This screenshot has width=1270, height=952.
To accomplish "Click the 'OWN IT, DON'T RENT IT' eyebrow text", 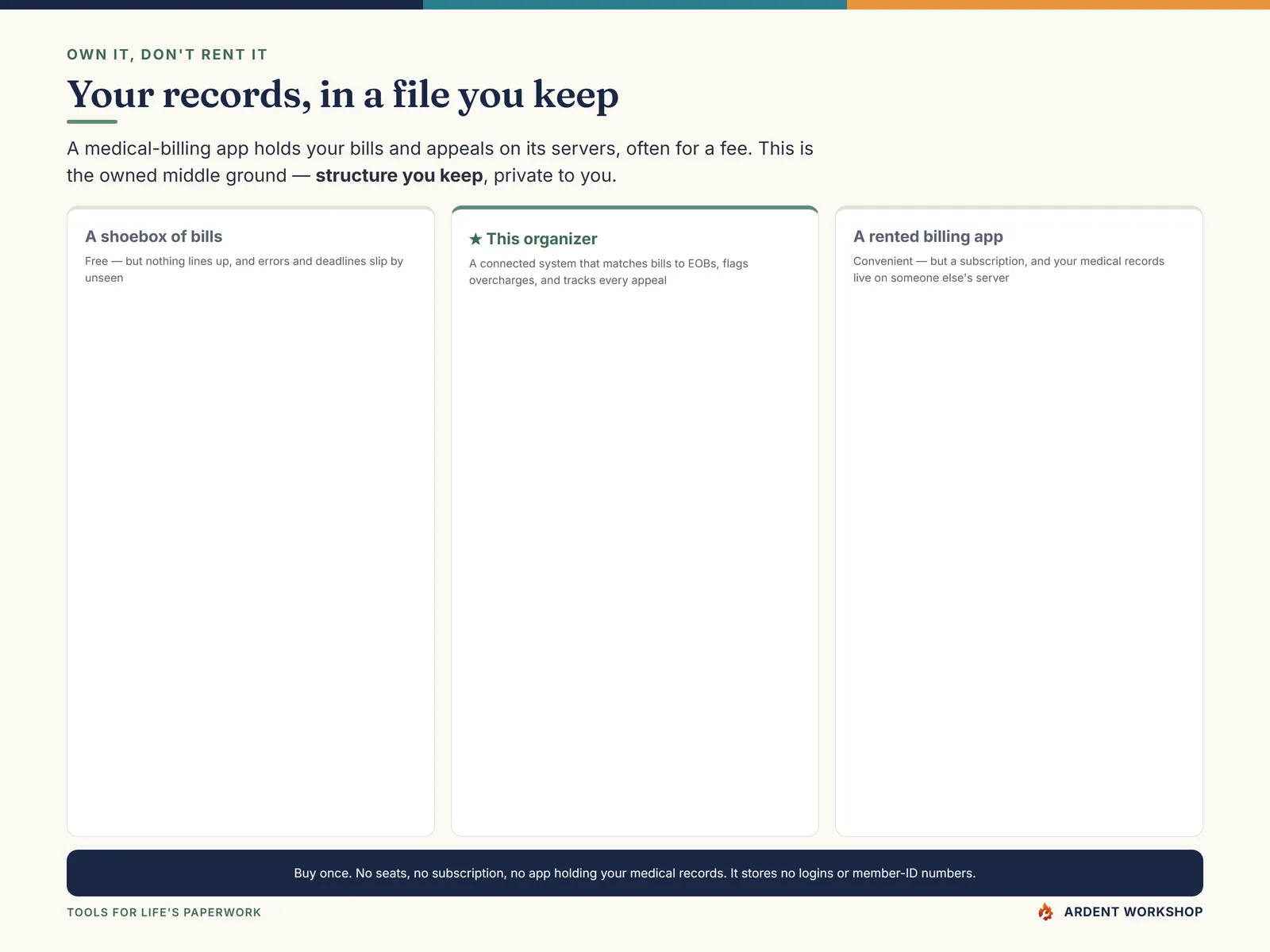I will pos(167,55).
